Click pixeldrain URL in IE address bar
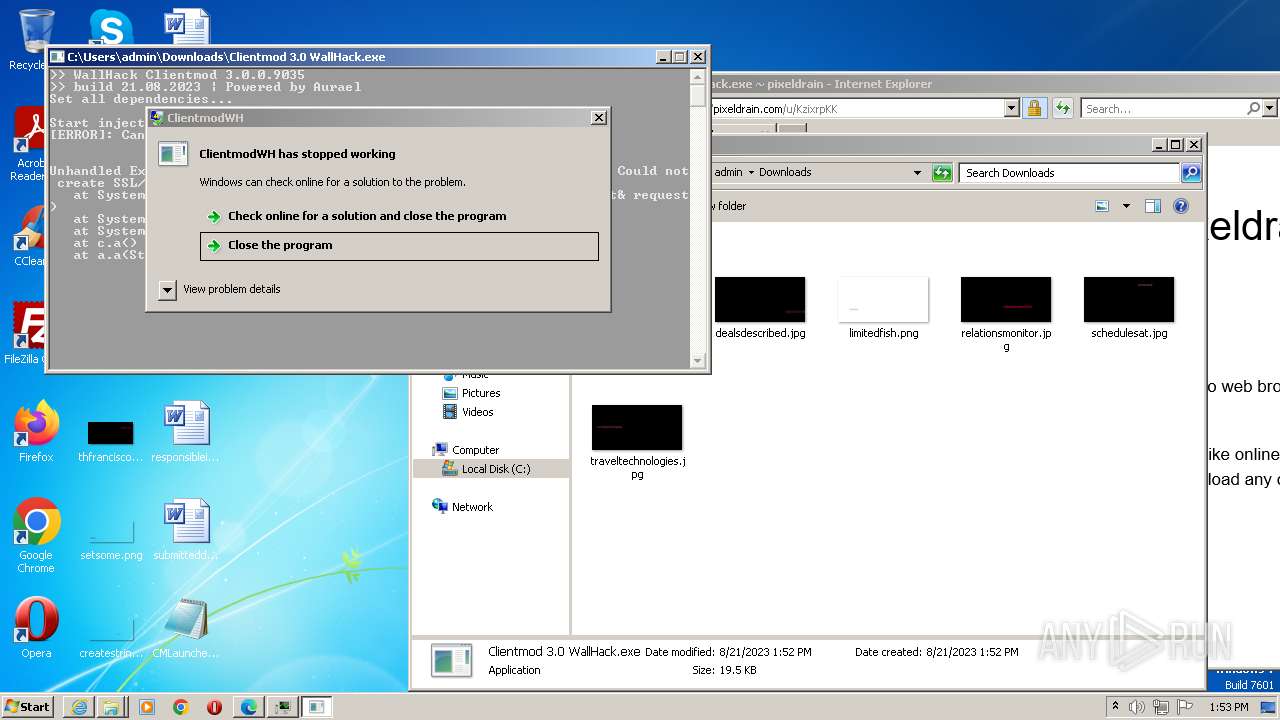Image resolution: width=1280 pixels, height=720 pixels. tap(774, 108)
